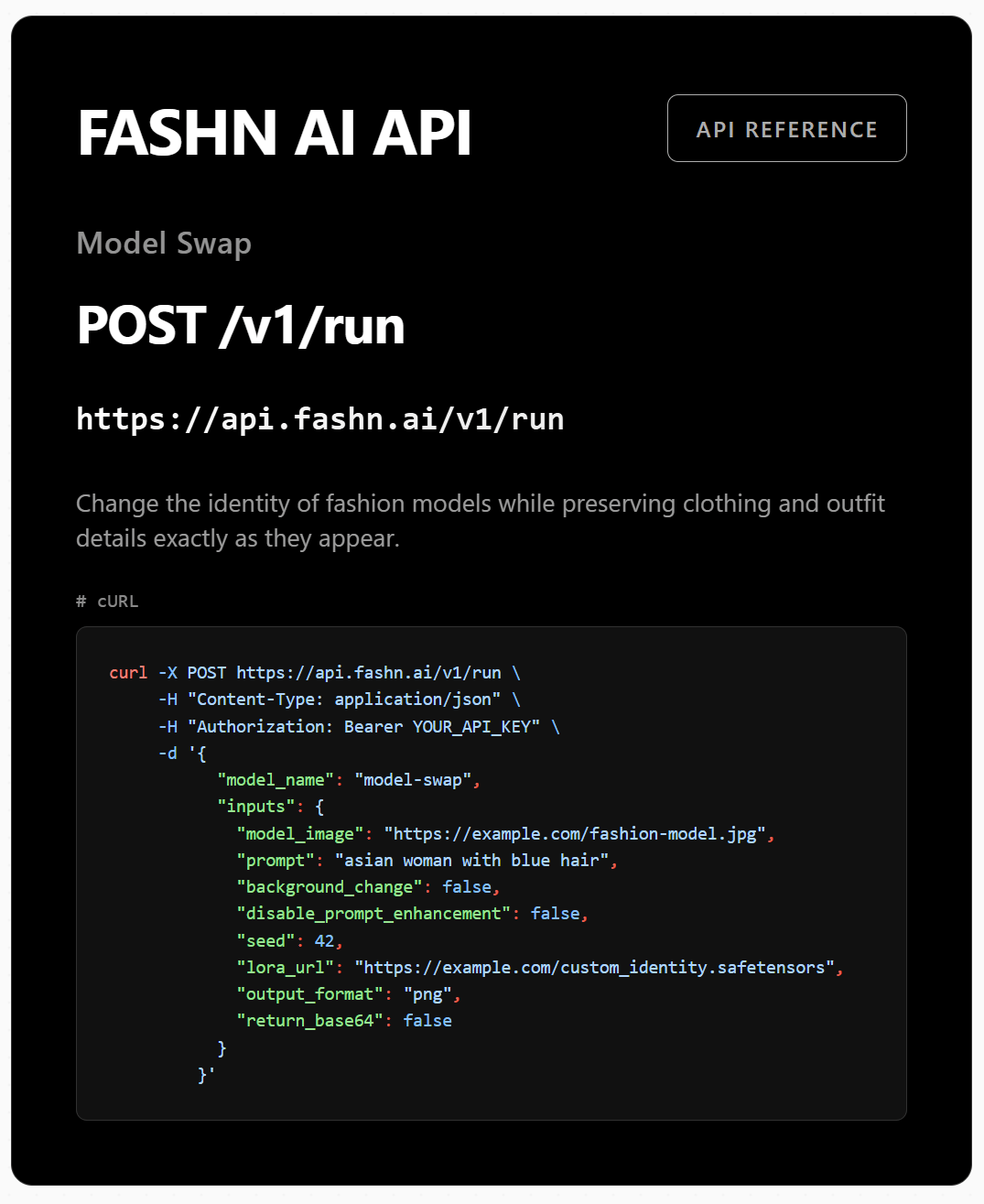Click the description paragraph about changing identity

[x=480, y=521]
